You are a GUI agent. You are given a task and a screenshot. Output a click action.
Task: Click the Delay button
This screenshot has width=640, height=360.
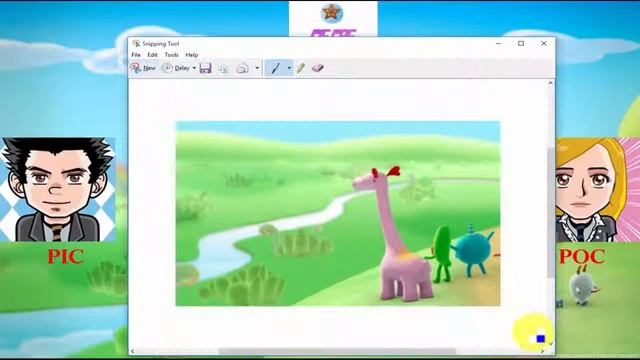[x=176, y=68]
